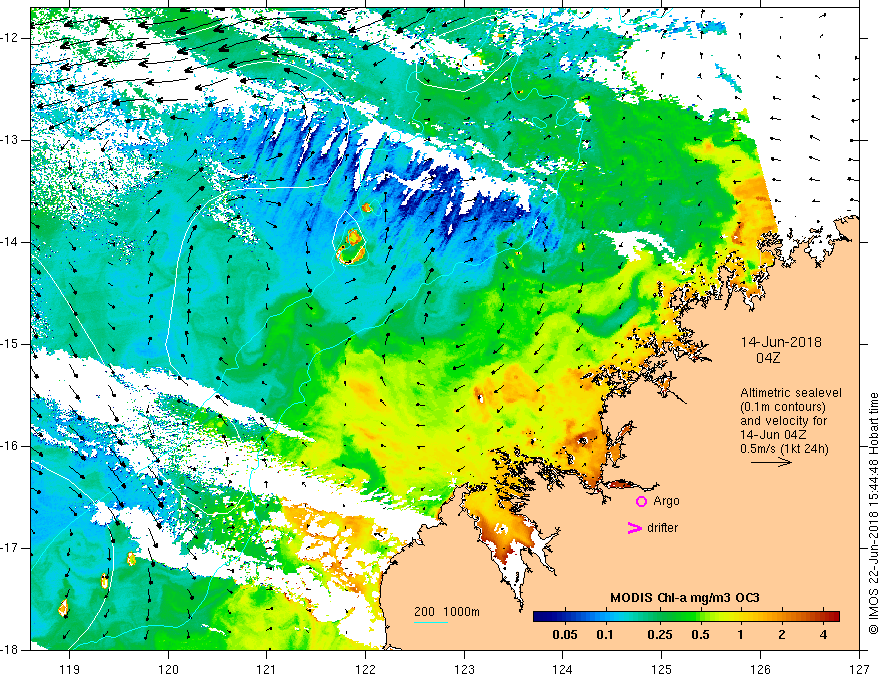Click the dark red end of chlorophyll colorbar
Image resolution: width=880 pixels, height=680 pixels.
(x=832, y=617)
